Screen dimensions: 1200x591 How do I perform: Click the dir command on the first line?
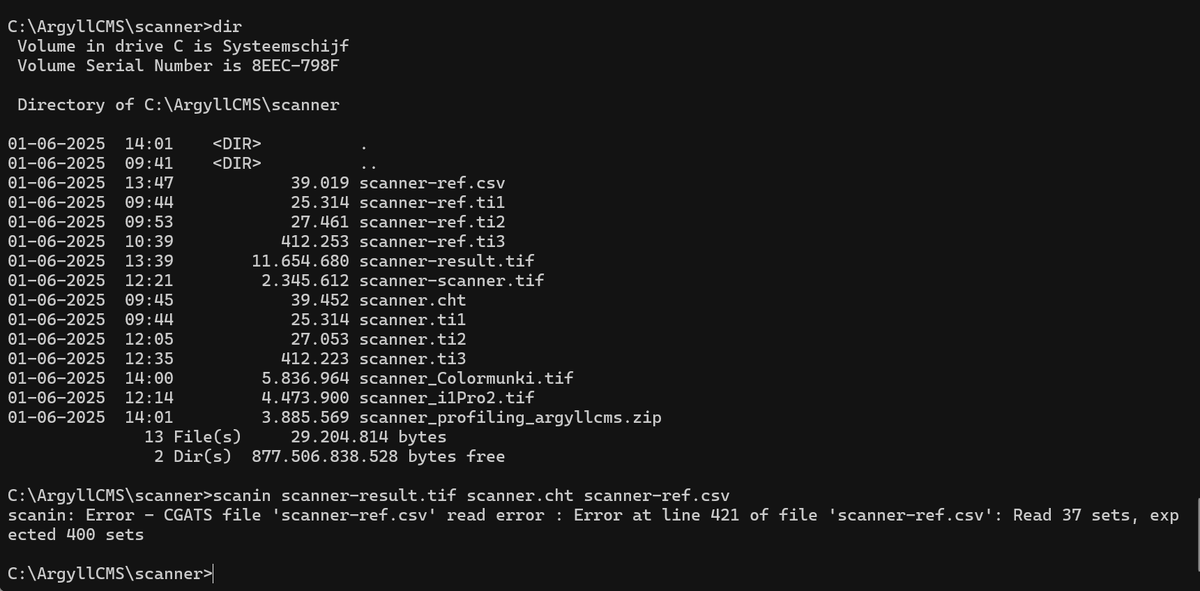point(229,27)
